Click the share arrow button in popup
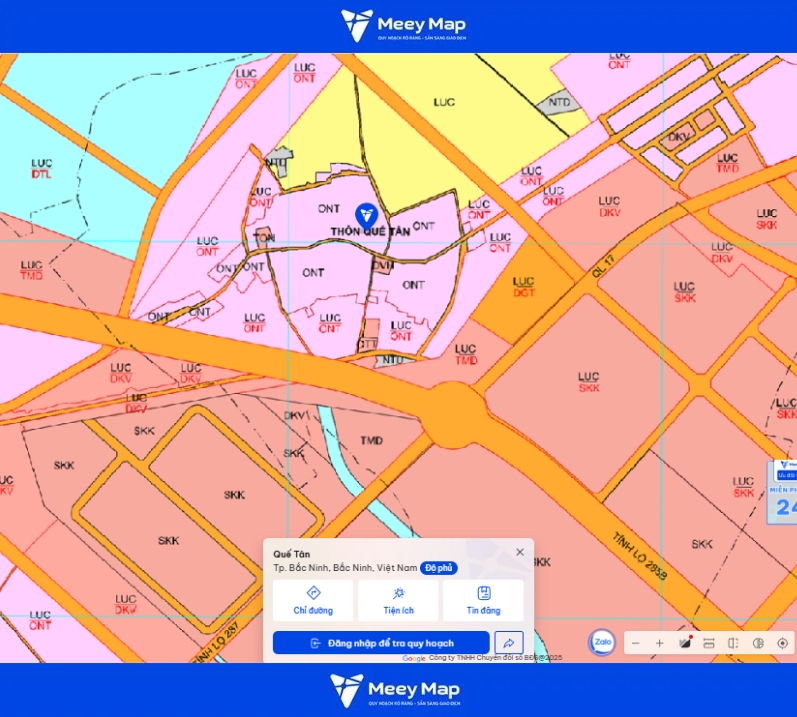 (509, 643)
